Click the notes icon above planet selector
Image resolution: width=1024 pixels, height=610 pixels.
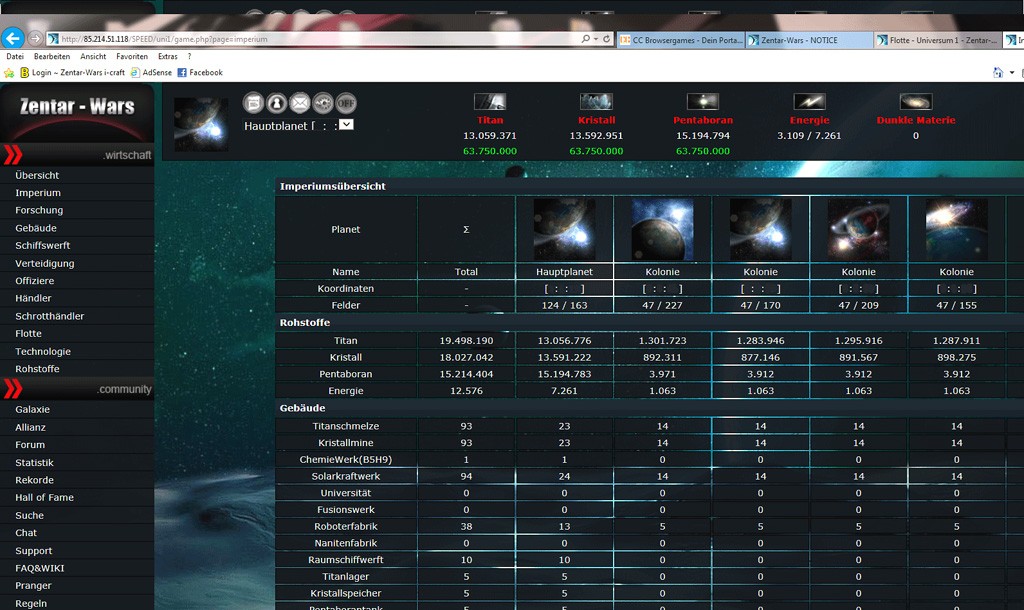point(253,103)
